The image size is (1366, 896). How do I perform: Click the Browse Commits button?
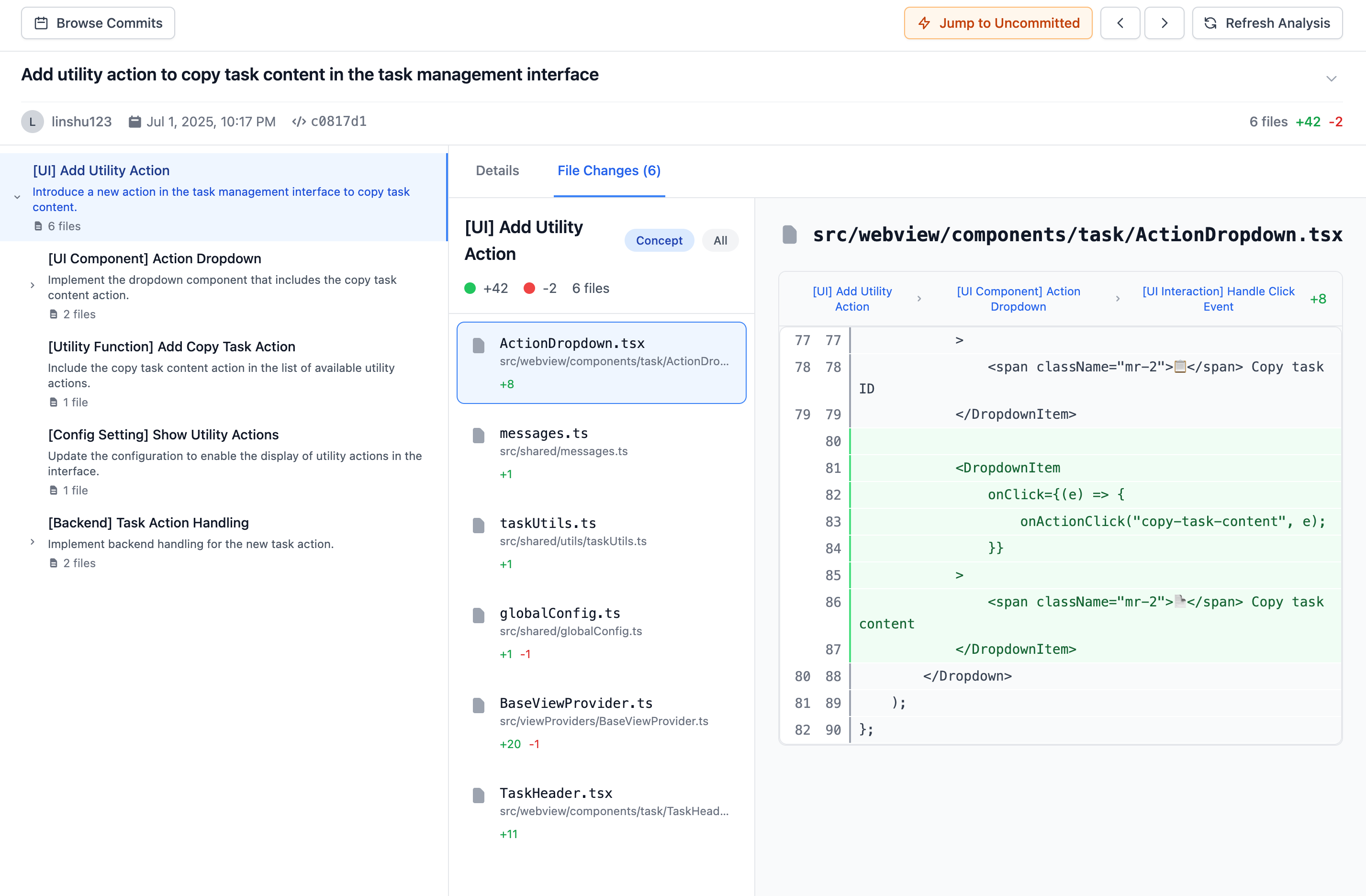[x=98, y=23]
